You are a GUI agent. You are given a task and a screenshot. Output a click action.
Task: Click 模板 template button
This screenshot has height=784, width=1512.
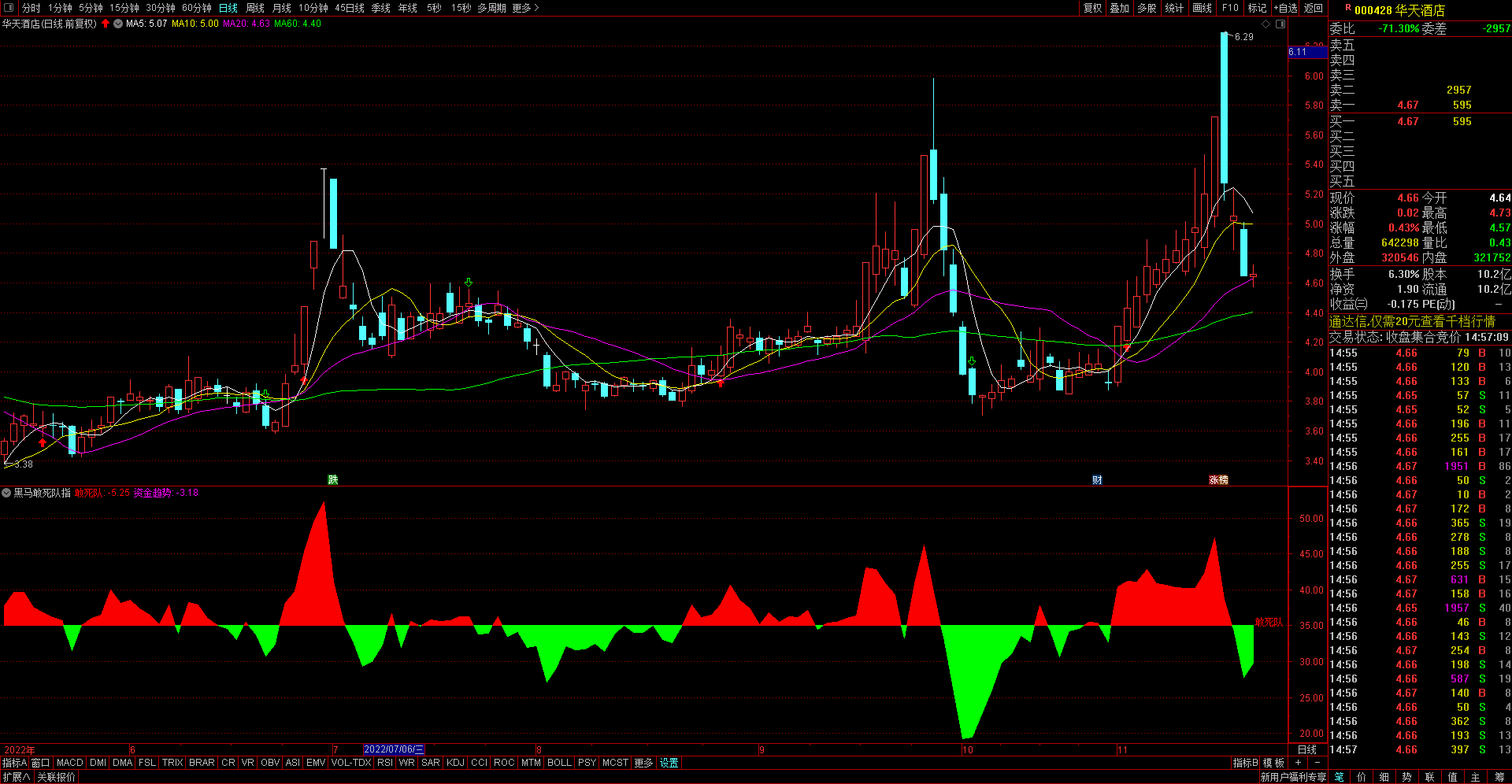[1274, 763]
